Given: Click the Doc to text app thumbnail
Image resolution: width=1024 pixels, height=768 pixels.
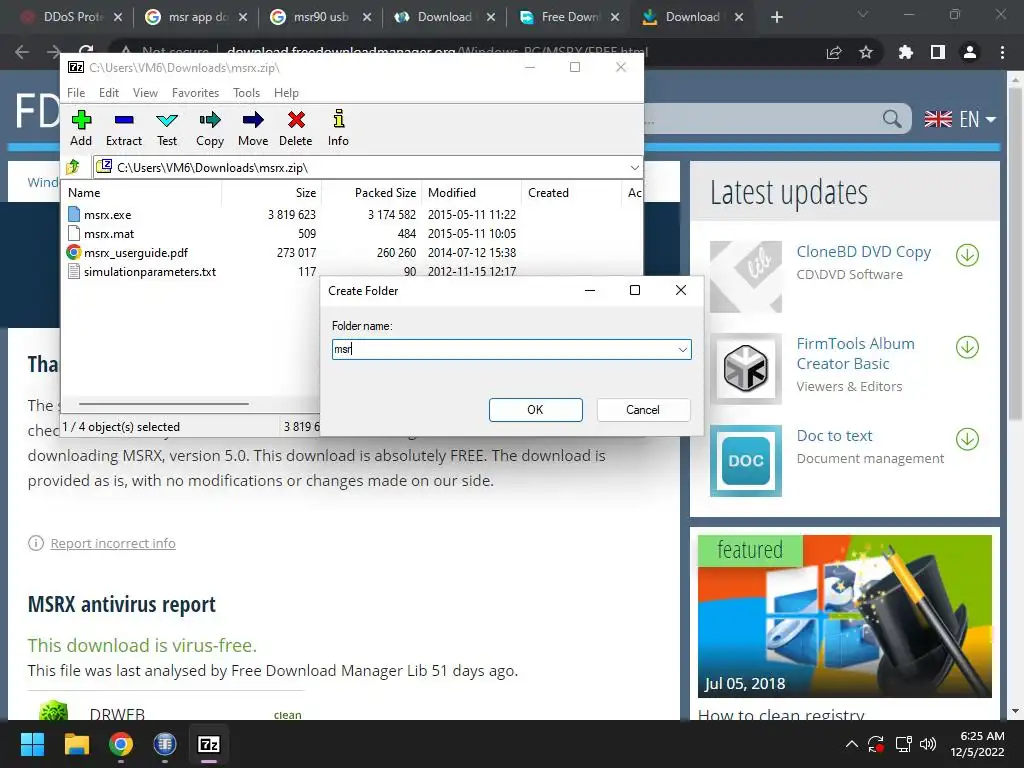Looking at the screenshot, I should [746, 460].
